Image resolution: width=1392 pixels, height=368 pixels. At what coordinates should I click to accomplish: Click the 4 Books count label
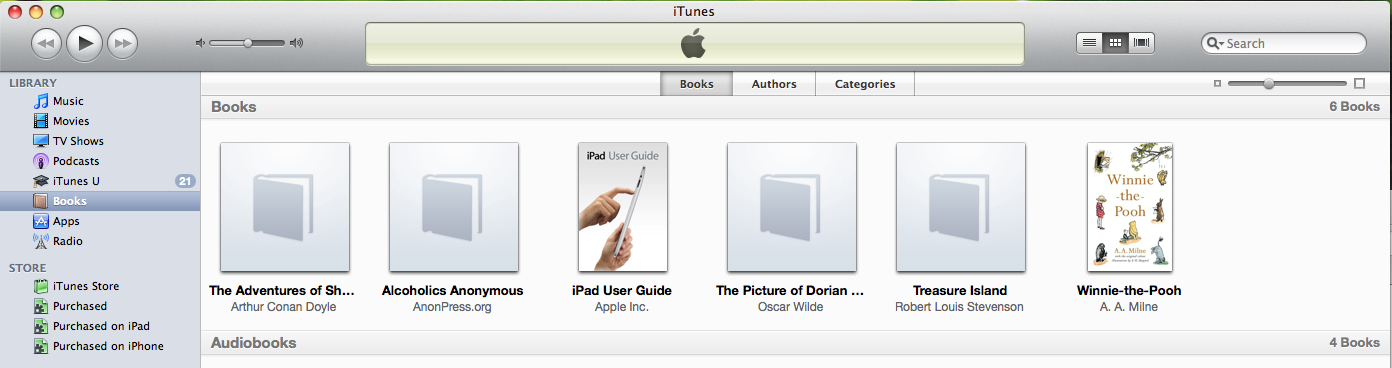(1354, 343)
